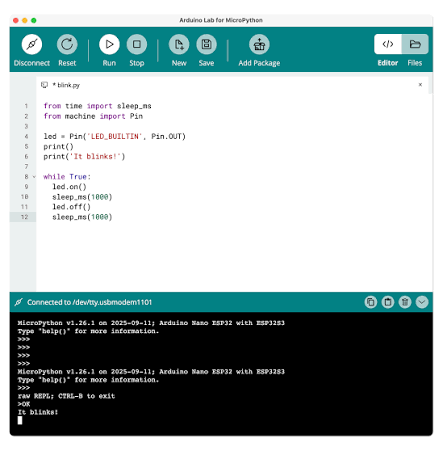Open the Add Package dialog
The image size is (443, 451).
point(259,44)
